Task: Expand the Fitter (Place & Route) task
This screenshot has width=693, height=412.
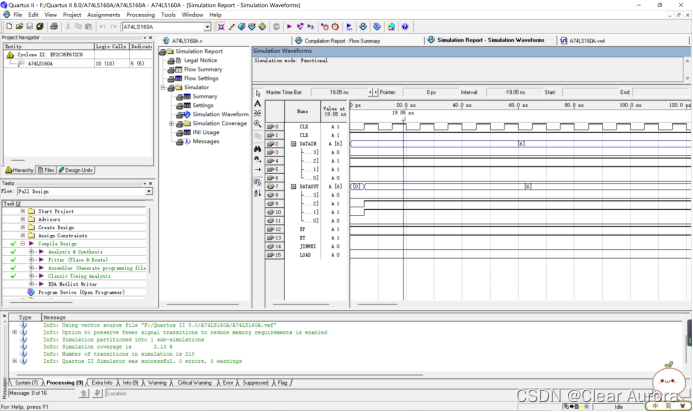Action: tap(31, 260)
